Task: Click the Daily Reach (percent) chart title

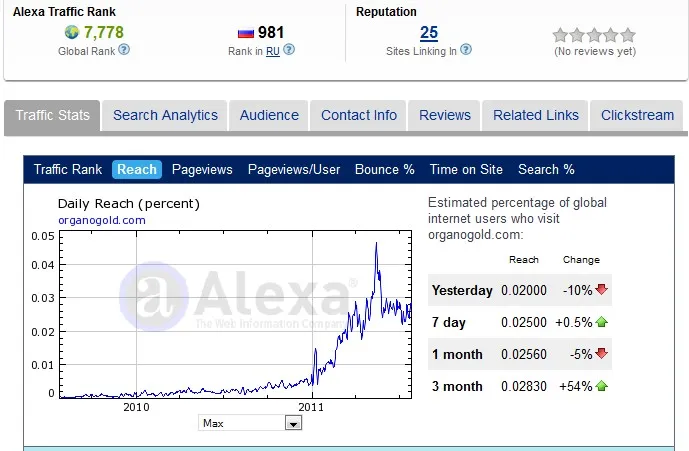Action: [x=129, y=204]
